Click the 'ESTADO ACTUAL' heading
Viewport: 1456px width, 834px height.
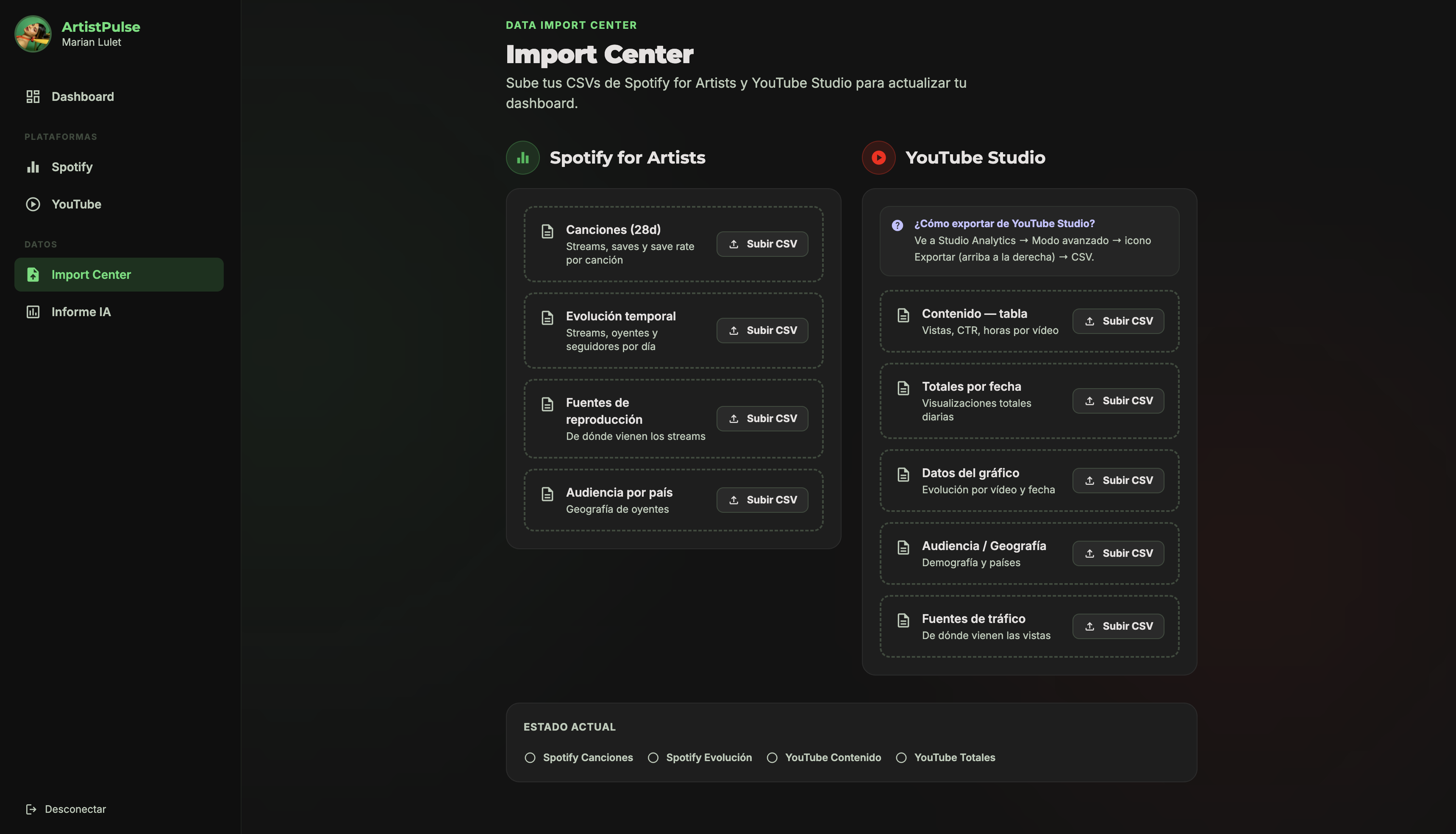(570, 727)
